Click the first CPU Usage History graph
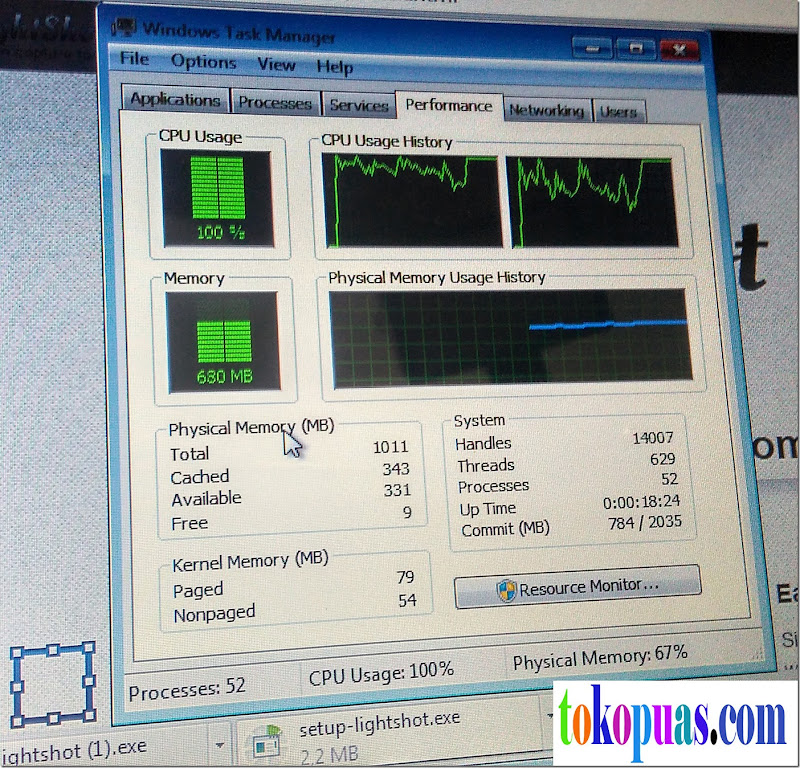This screenshot has height=768, width=800. (x=412, y=202)
